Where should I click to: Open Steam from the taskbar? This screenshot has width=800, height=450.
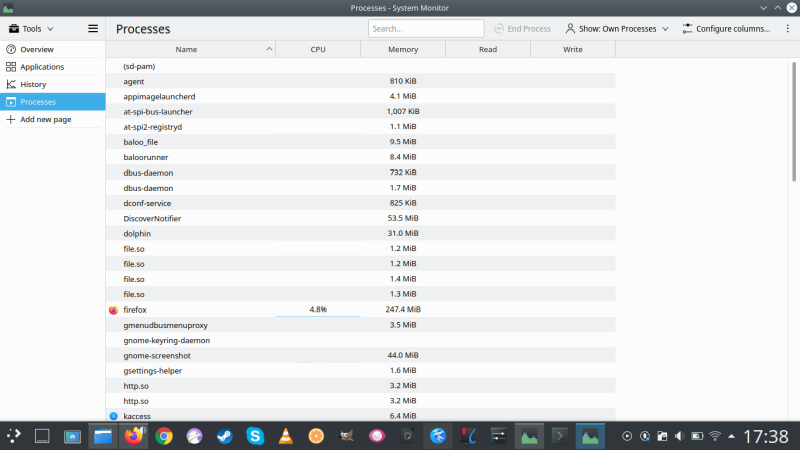click(x=224, y=436)
